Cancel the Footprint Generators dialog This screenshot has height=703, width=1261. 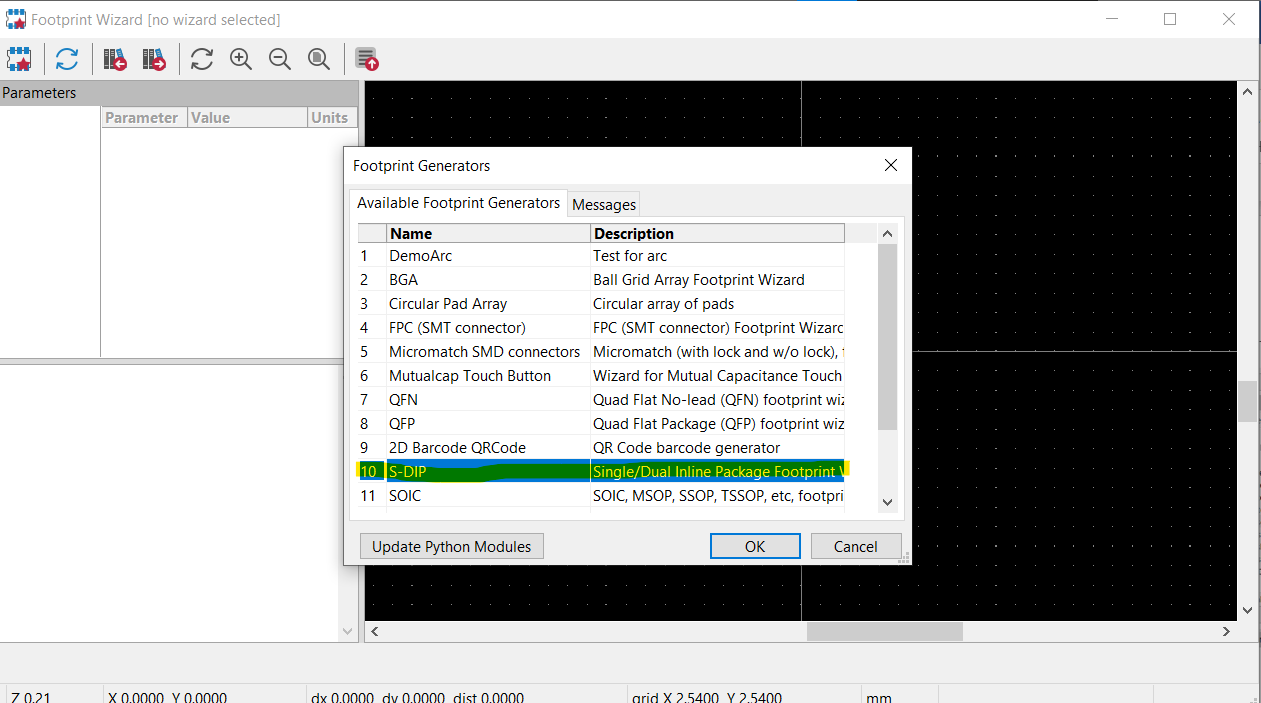(x=855, y=546)
